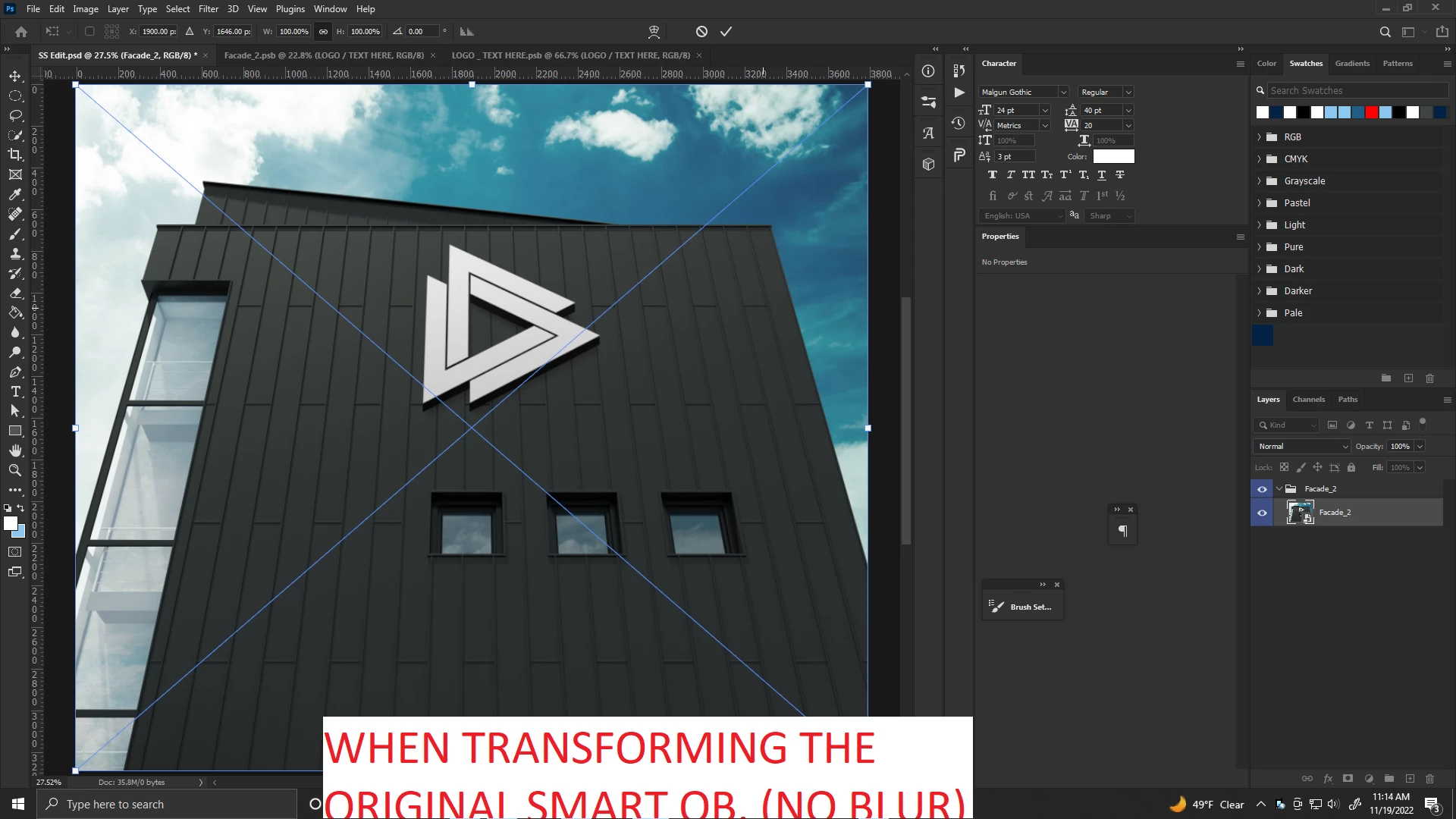This screenshot has height=819, width=1456.
Task: Open the Filter menu
Action: (208, 9)
